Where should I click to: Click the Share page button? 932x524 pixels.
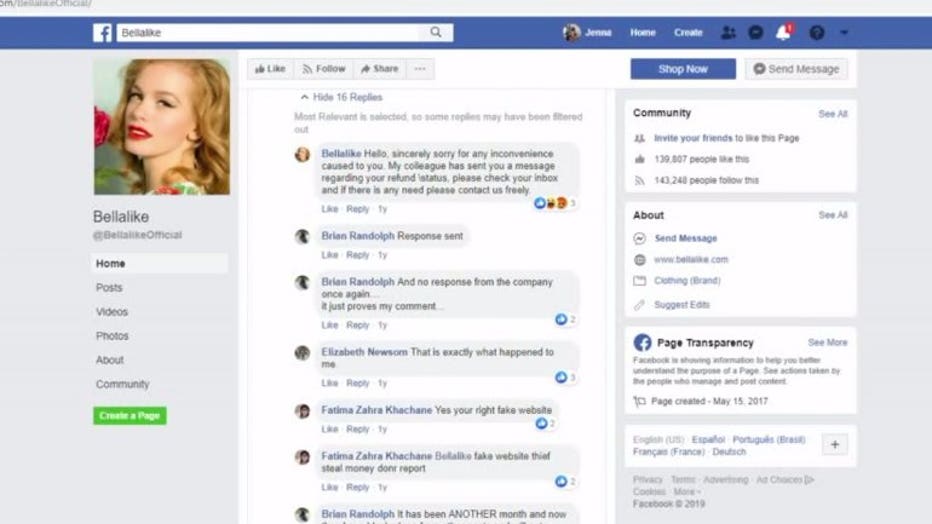[380, 69]
